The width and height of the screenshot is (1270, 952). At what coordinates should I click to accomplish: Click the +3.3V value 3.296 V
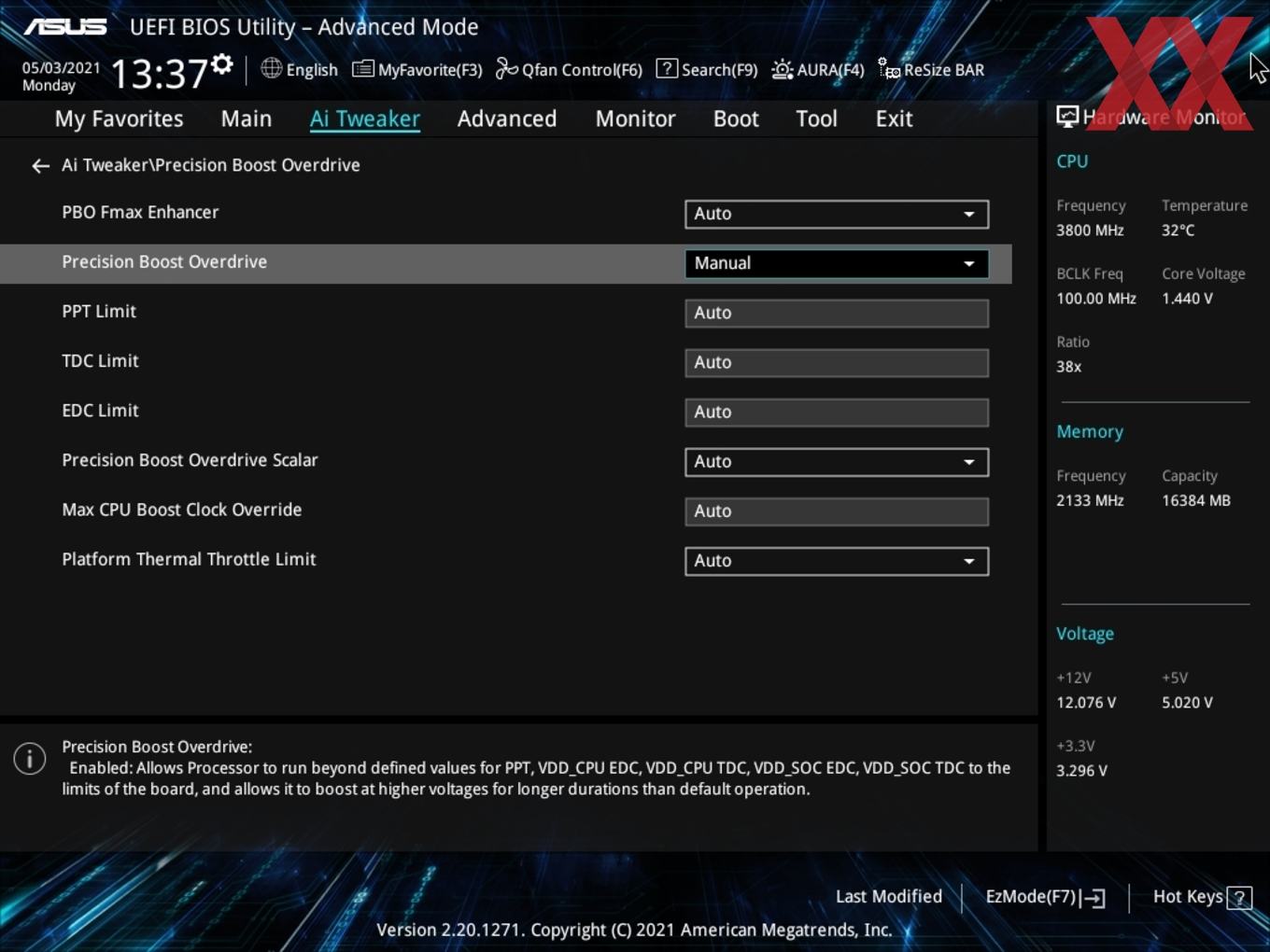click(1081, 770)
